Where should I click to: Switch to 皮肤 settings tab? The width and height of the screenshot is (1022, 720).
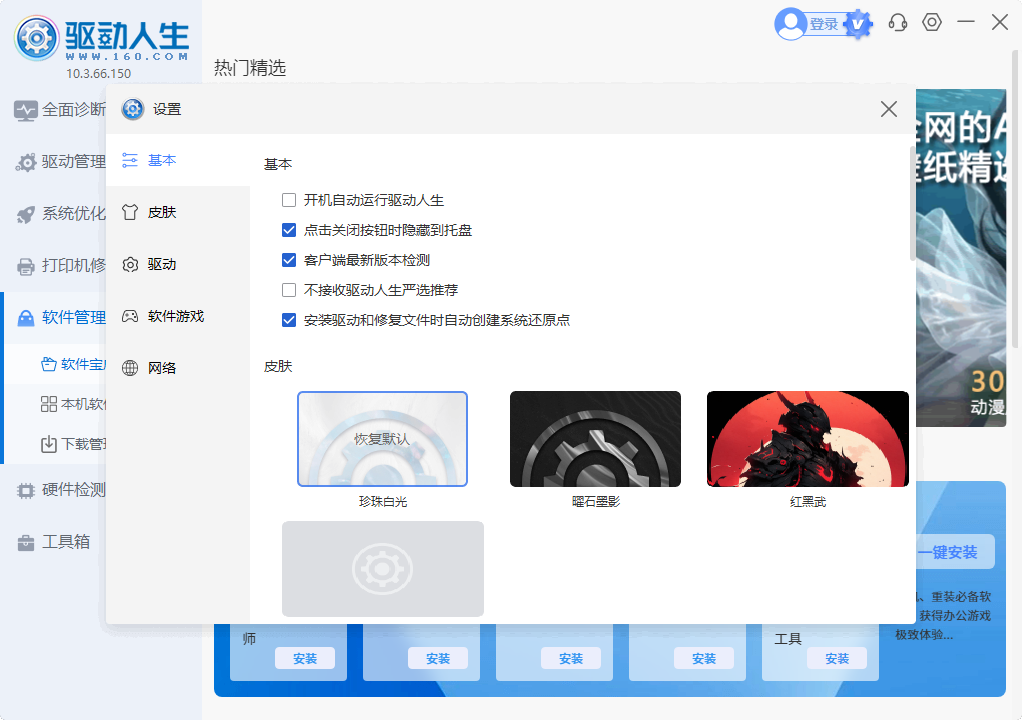[178, 212]
